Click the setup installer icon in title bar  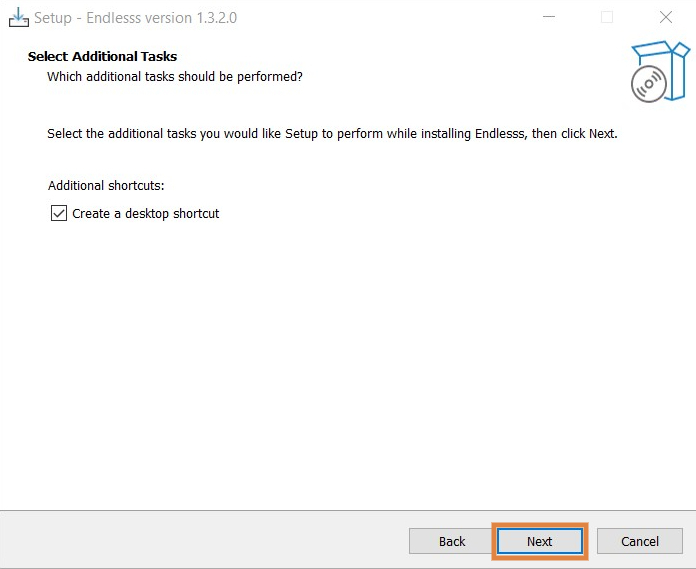pyautogui.click(x=18, y=18)
